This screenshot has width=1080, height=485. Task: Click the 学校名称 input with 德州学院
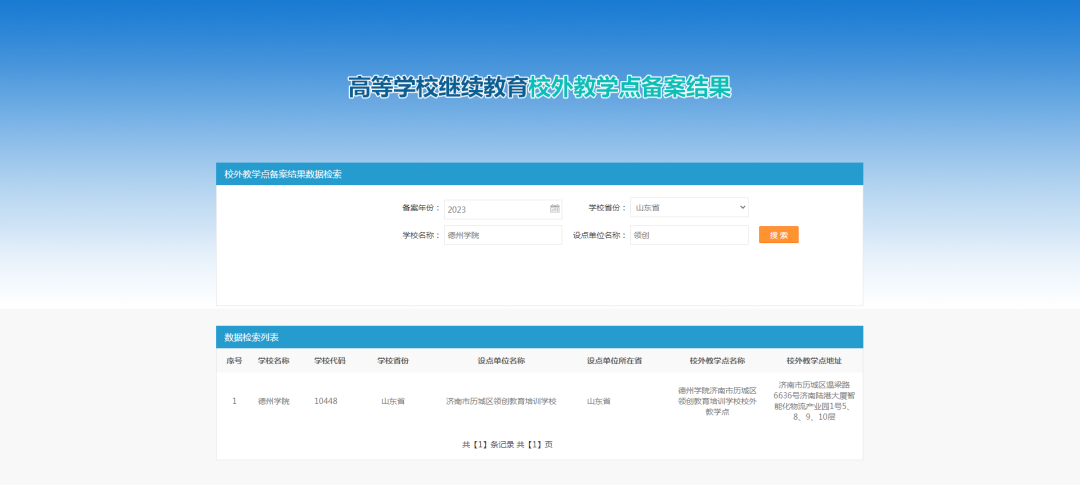(503, 235)
